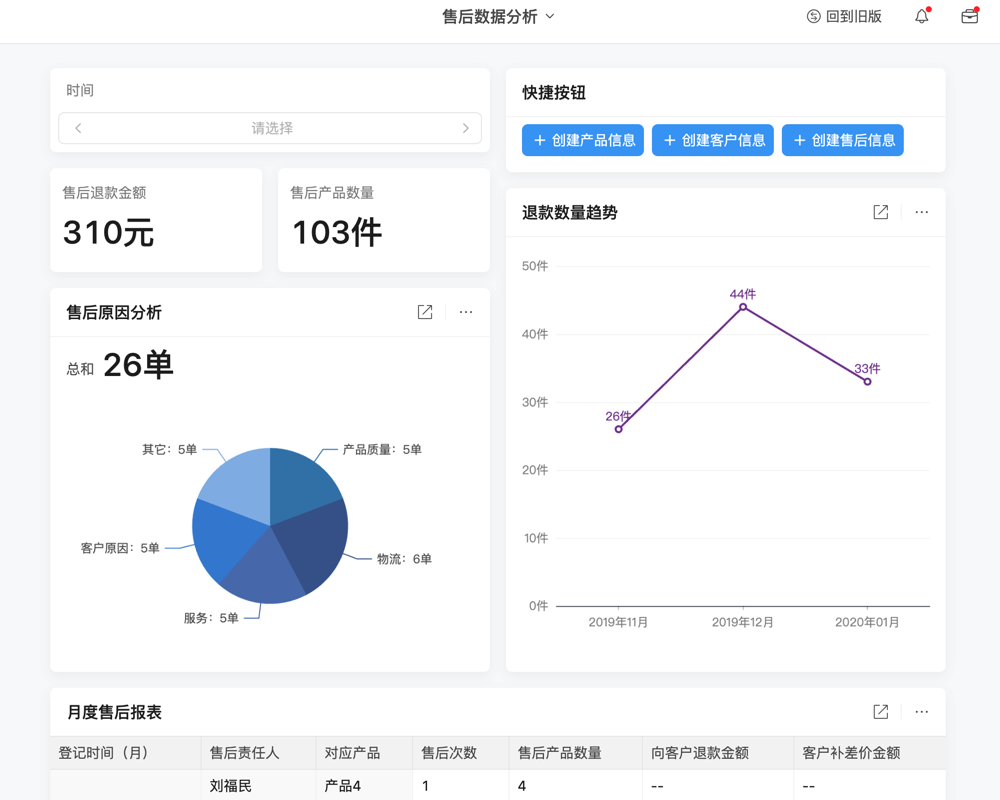Viewport: 1000px width, 800px height.
Task: Open the notification bell with red badge
Action: 920,16
